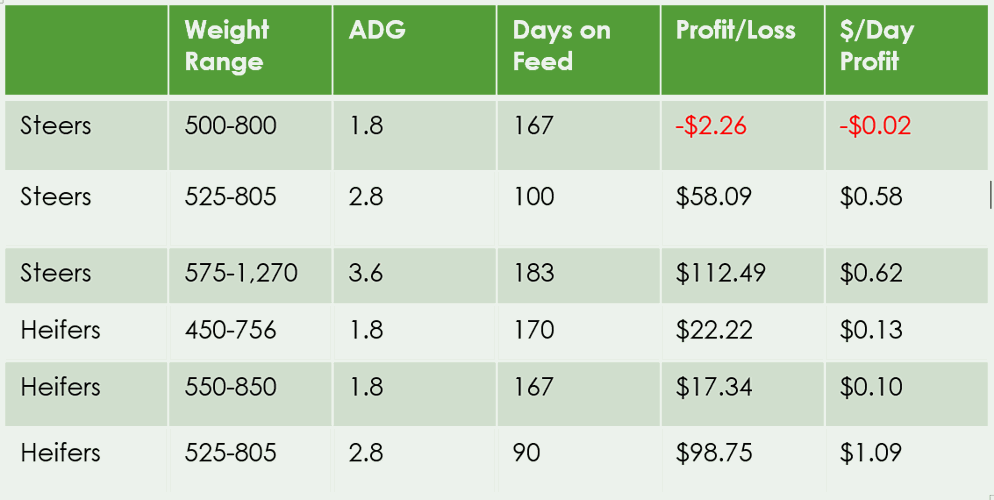Select the red -$2.26 loss cell
994x500 pixels.
(x=711, y=126)
